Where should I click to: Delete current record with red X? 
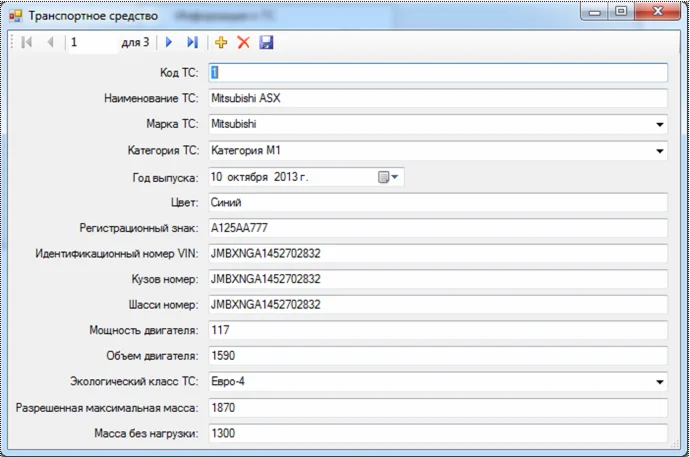tap(243, 43)
